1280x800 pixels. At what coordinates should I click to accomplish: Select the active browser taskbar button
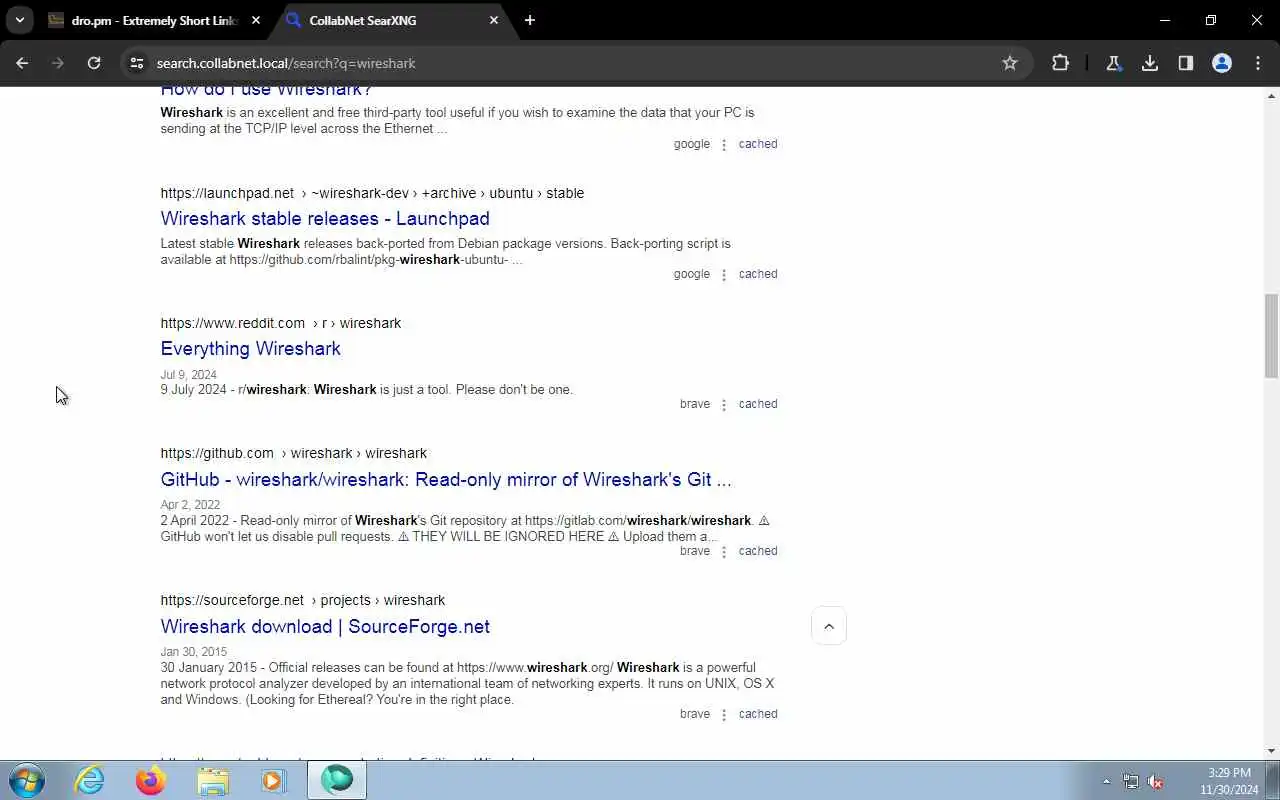pos(337,780)
